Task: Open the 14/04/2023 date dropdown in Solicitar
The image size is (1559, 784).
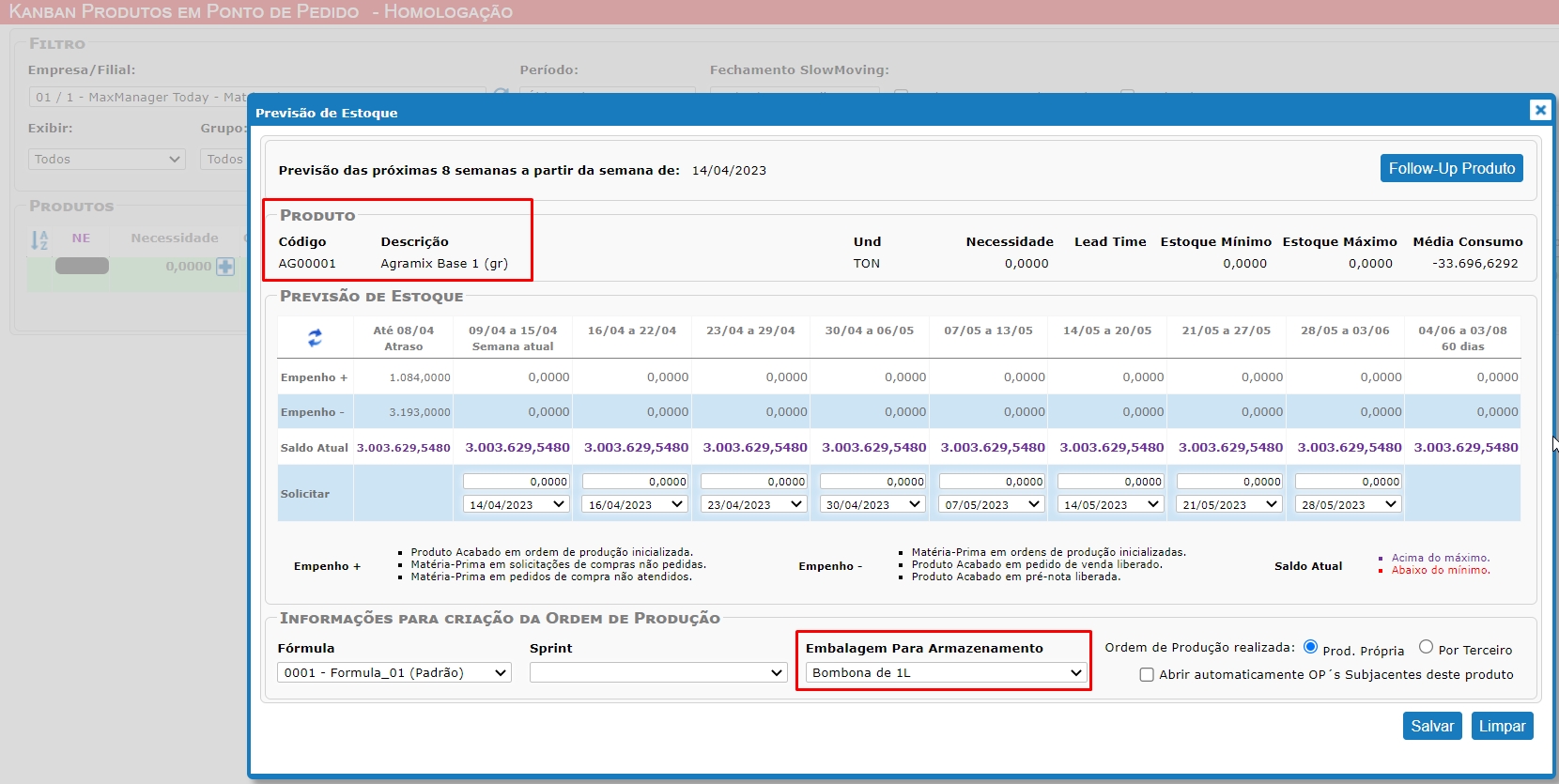Action: tap(517, 504)
